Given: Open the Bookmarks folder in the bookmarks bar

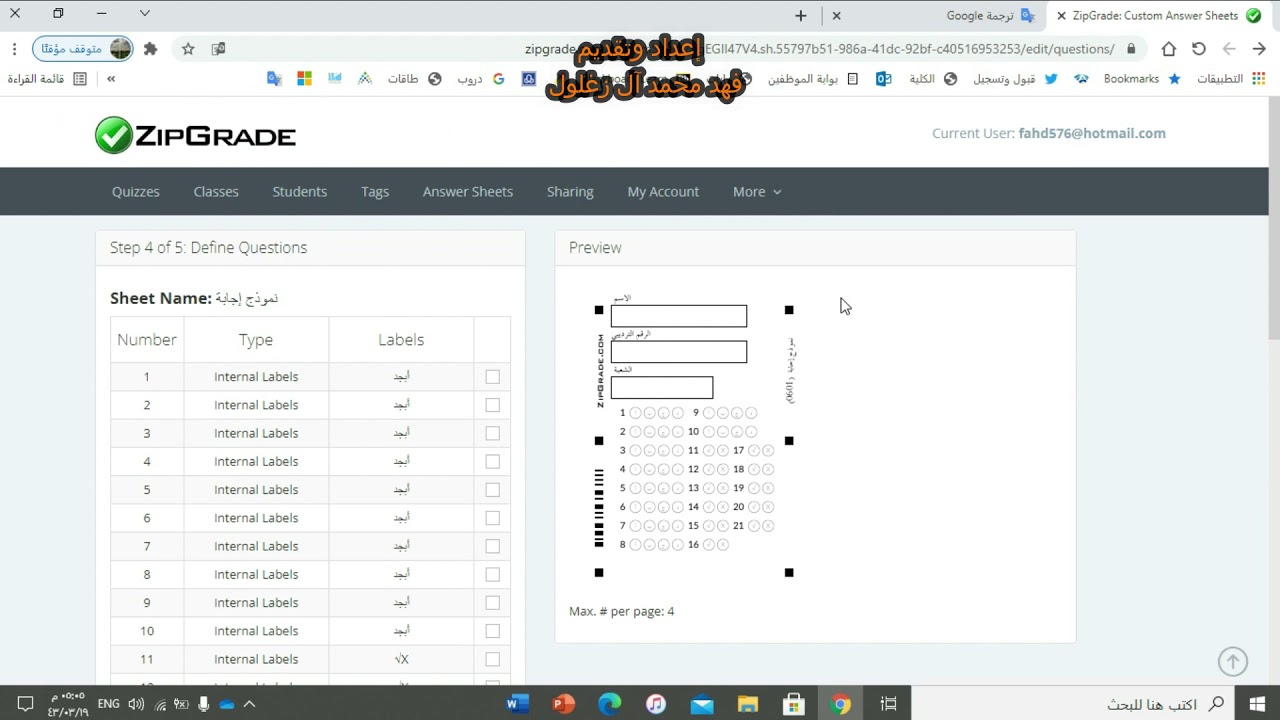Looking at the screenshot, I should 1142,79.
